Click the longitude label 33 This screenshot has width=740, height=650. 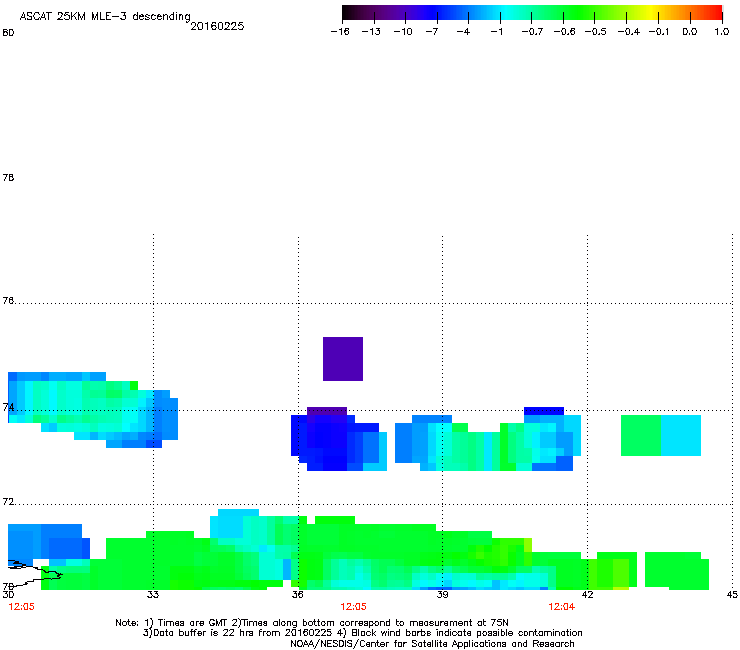tap(152, 595)
